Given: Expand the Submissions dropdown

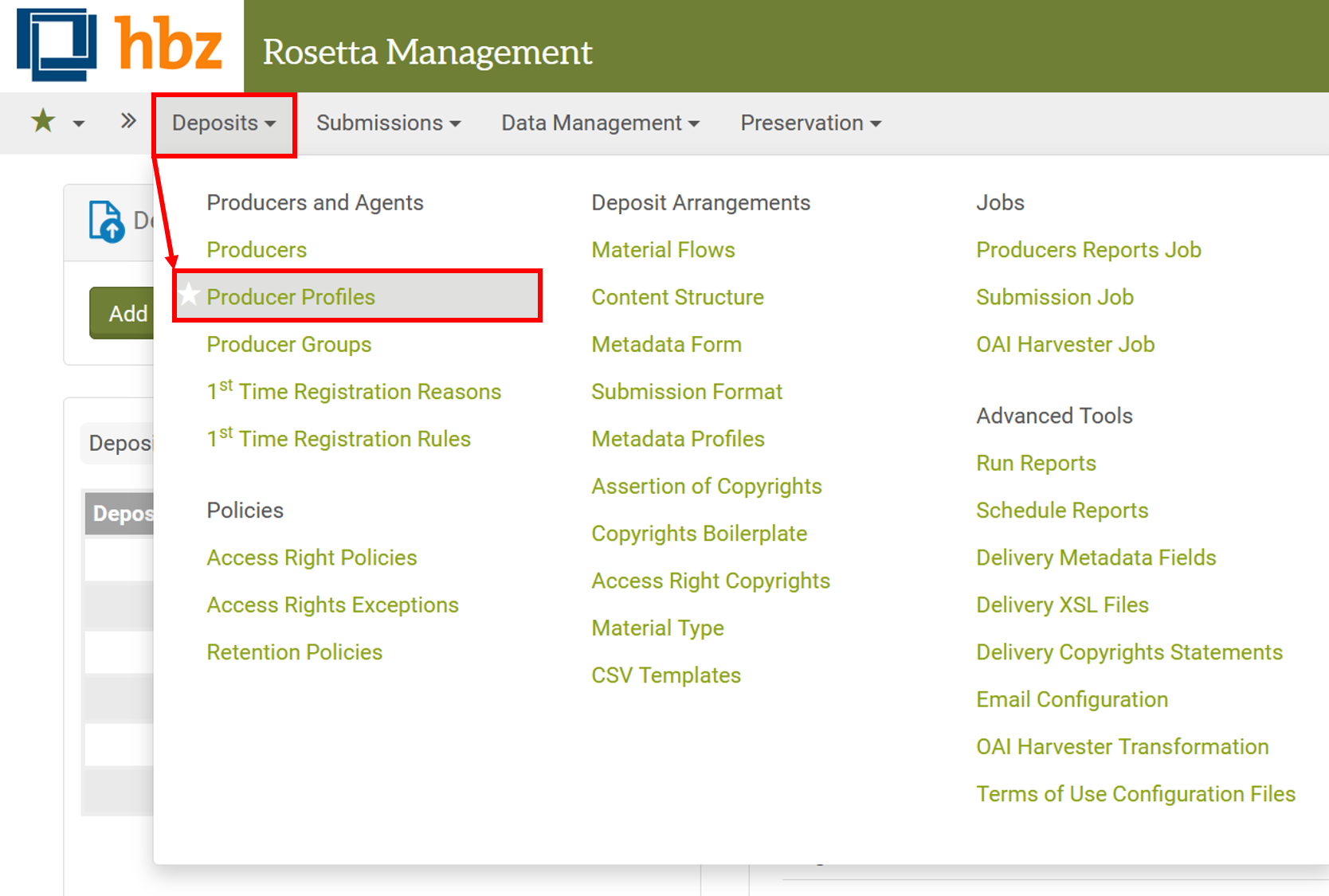Looking at the screenshot, I should 388,123.
